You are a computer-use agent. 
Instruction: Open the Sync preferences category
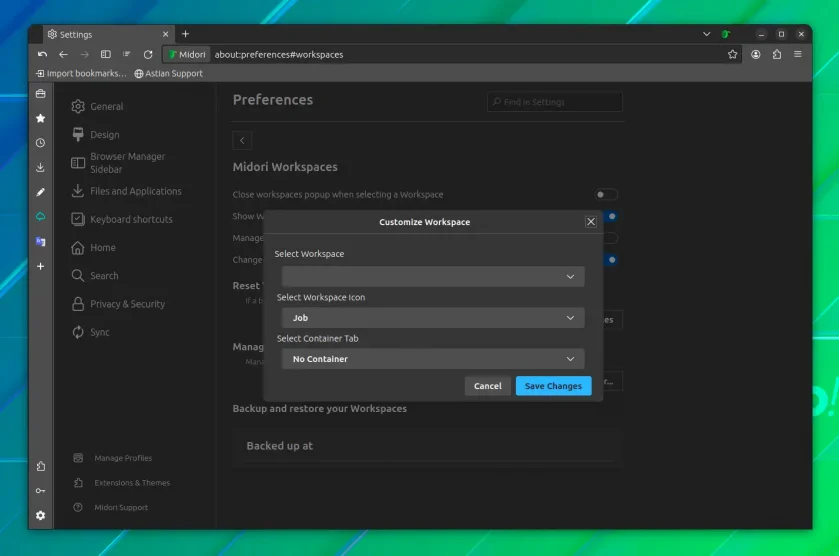(x=91, y=332)
